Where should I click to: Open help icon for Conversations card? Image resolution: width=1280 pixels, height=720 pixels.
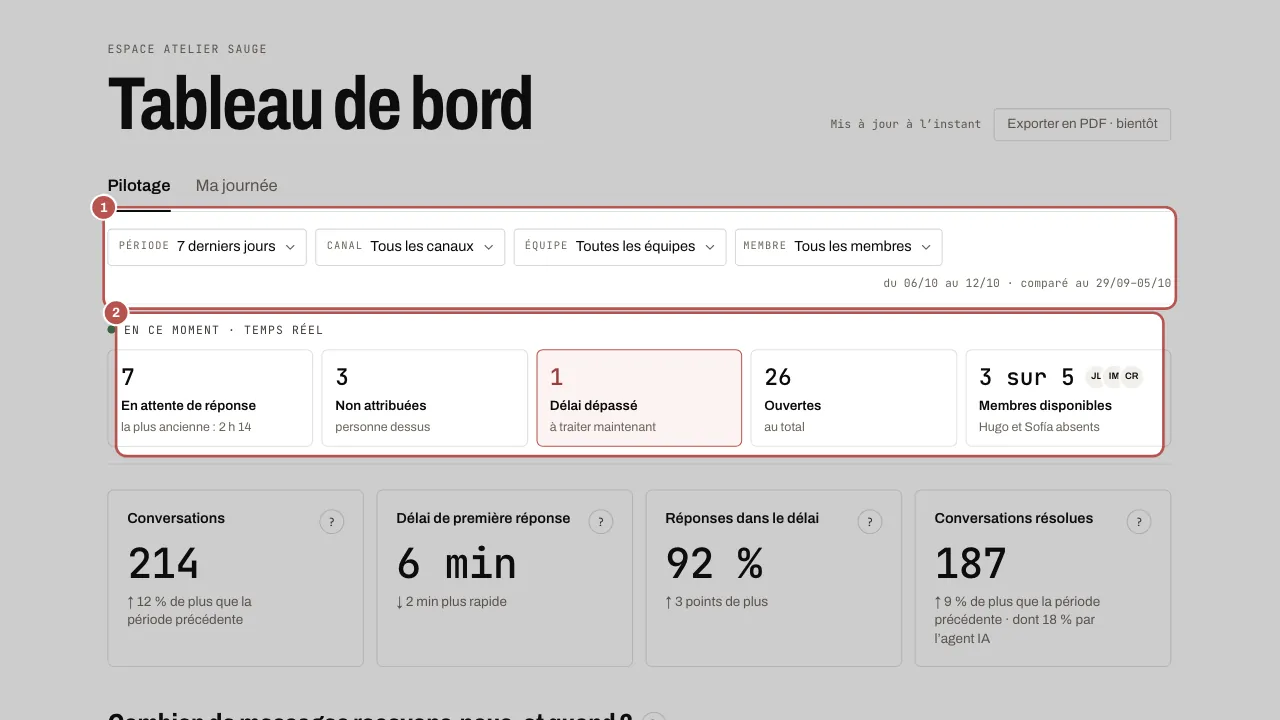pos(332,522)
